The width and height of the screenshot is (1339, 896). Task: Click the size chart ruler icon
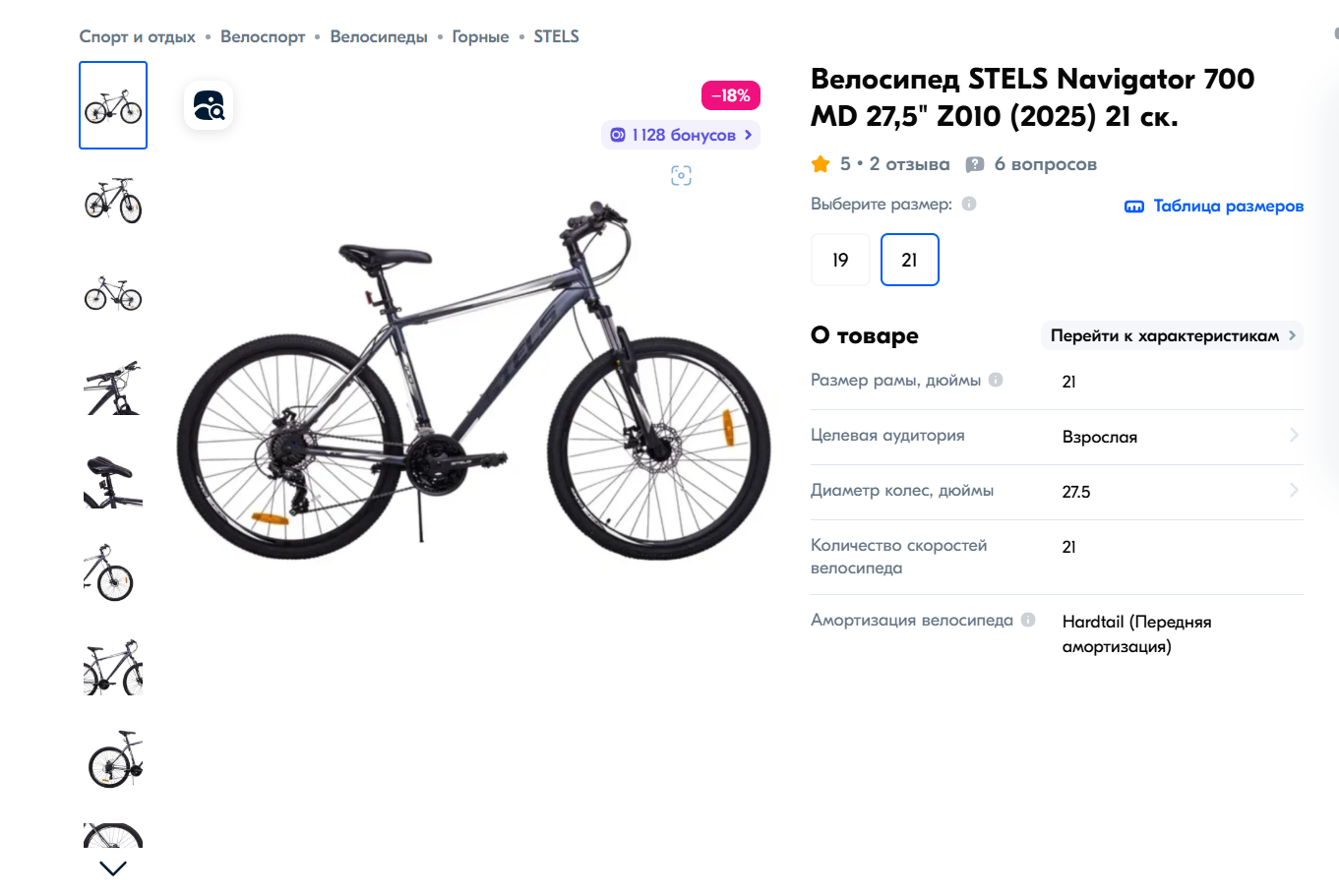(1134, 207)
